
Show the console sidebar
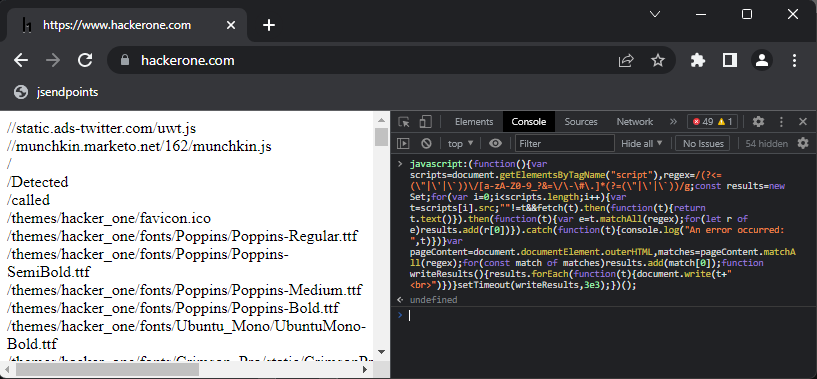click(403, 143)
